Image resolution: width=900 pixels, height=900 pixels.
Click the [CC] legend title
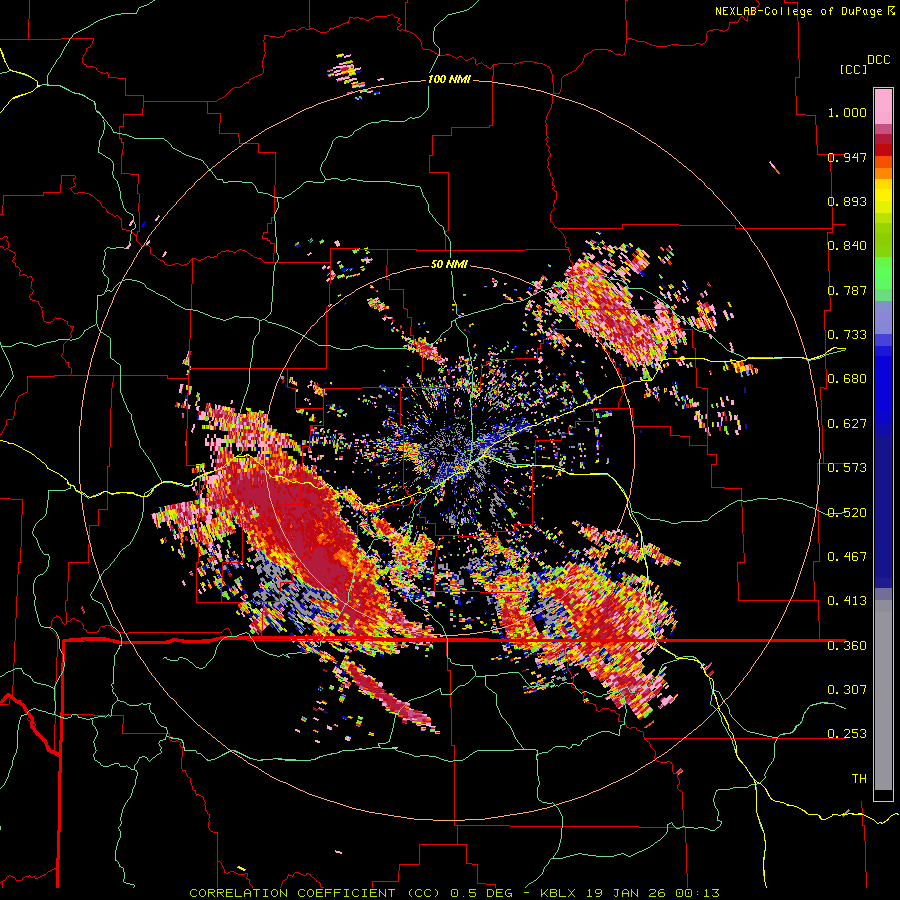pos(853,69)
